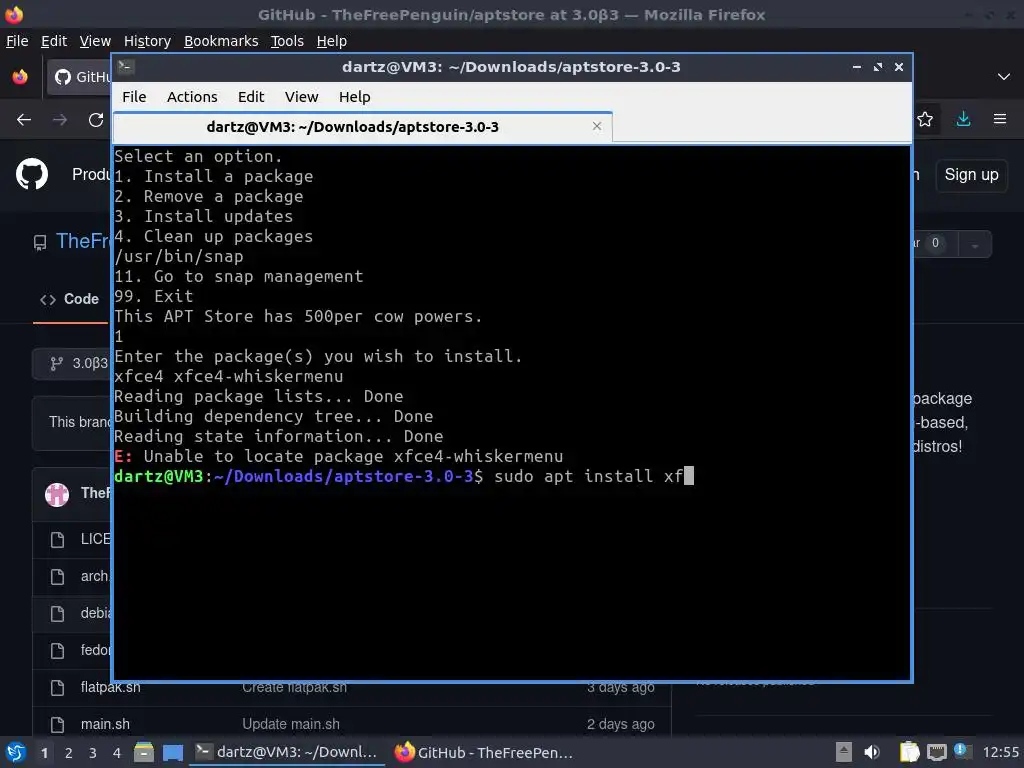Image resolution: width=1024 pixels, height=768 pixels.
Task: Open the 3.0β3 branch selector
Action: [x=72, y=363]
